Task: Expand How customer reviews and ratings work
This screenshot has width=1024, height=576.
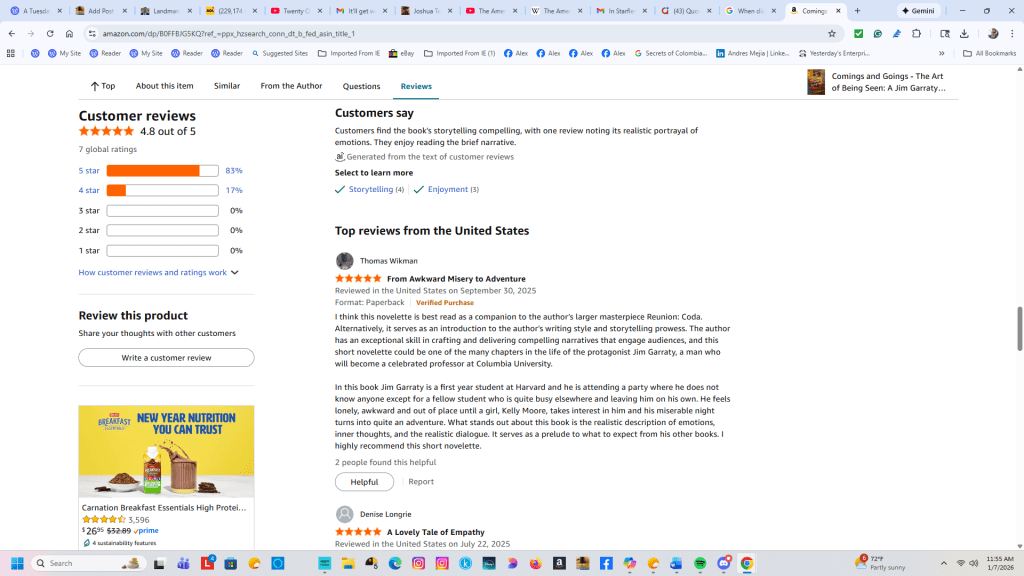Action: [158, 272]
